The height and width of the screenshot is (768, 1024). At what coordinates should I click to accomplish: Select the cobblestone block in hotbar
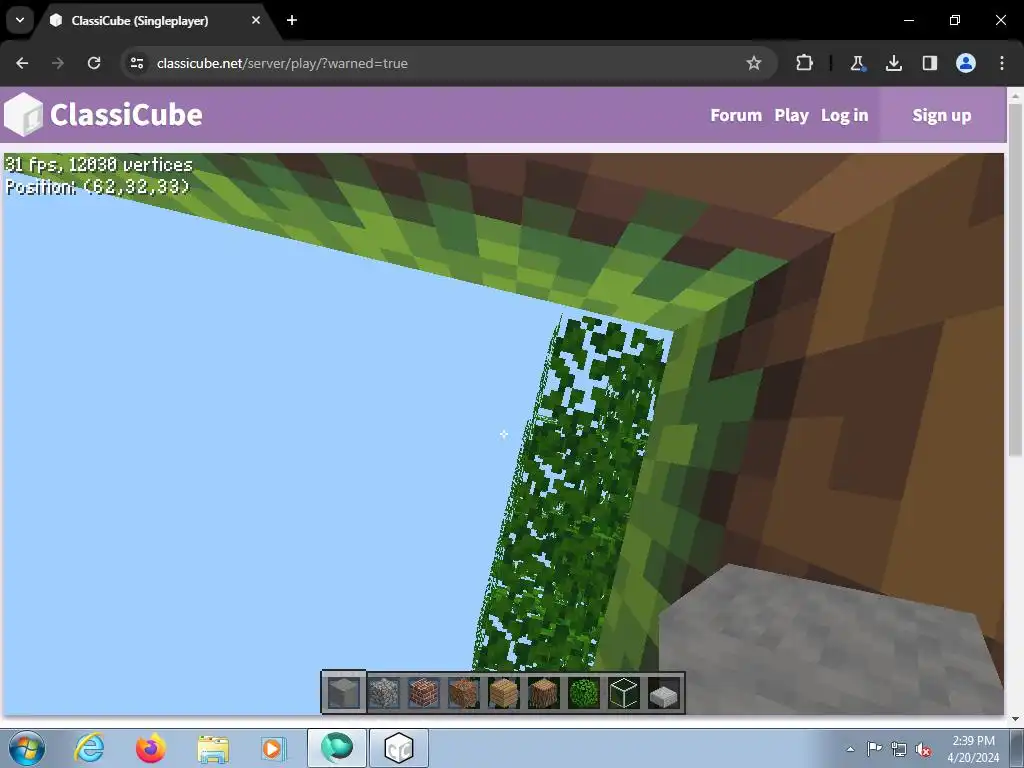coord(384,693)
